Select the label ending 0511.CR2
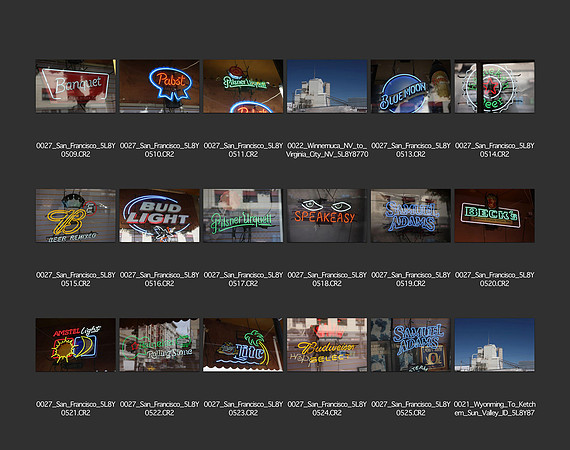The image size is (570, 450). (x=243, y=150)
